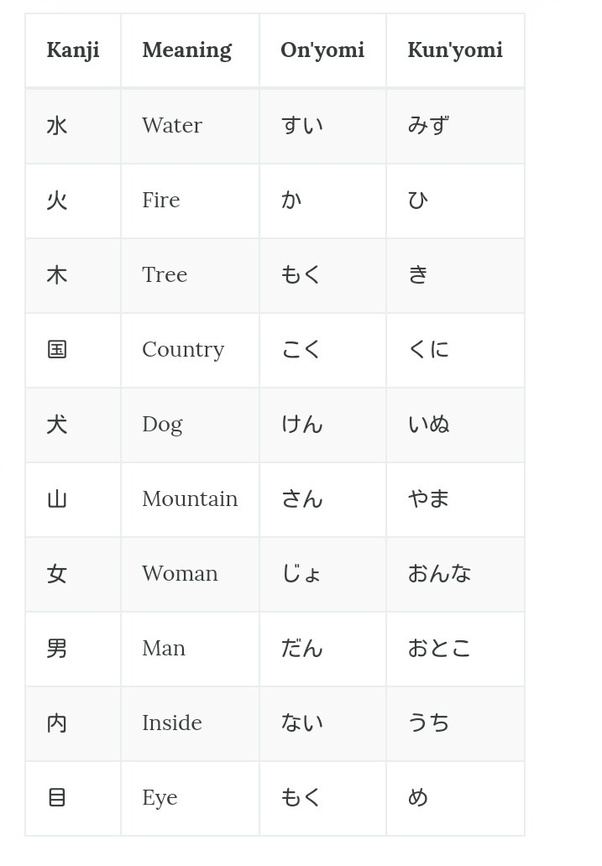Select the on'yomi reading すい
Viewport: 602px width, 866px height.
[302, 125]
